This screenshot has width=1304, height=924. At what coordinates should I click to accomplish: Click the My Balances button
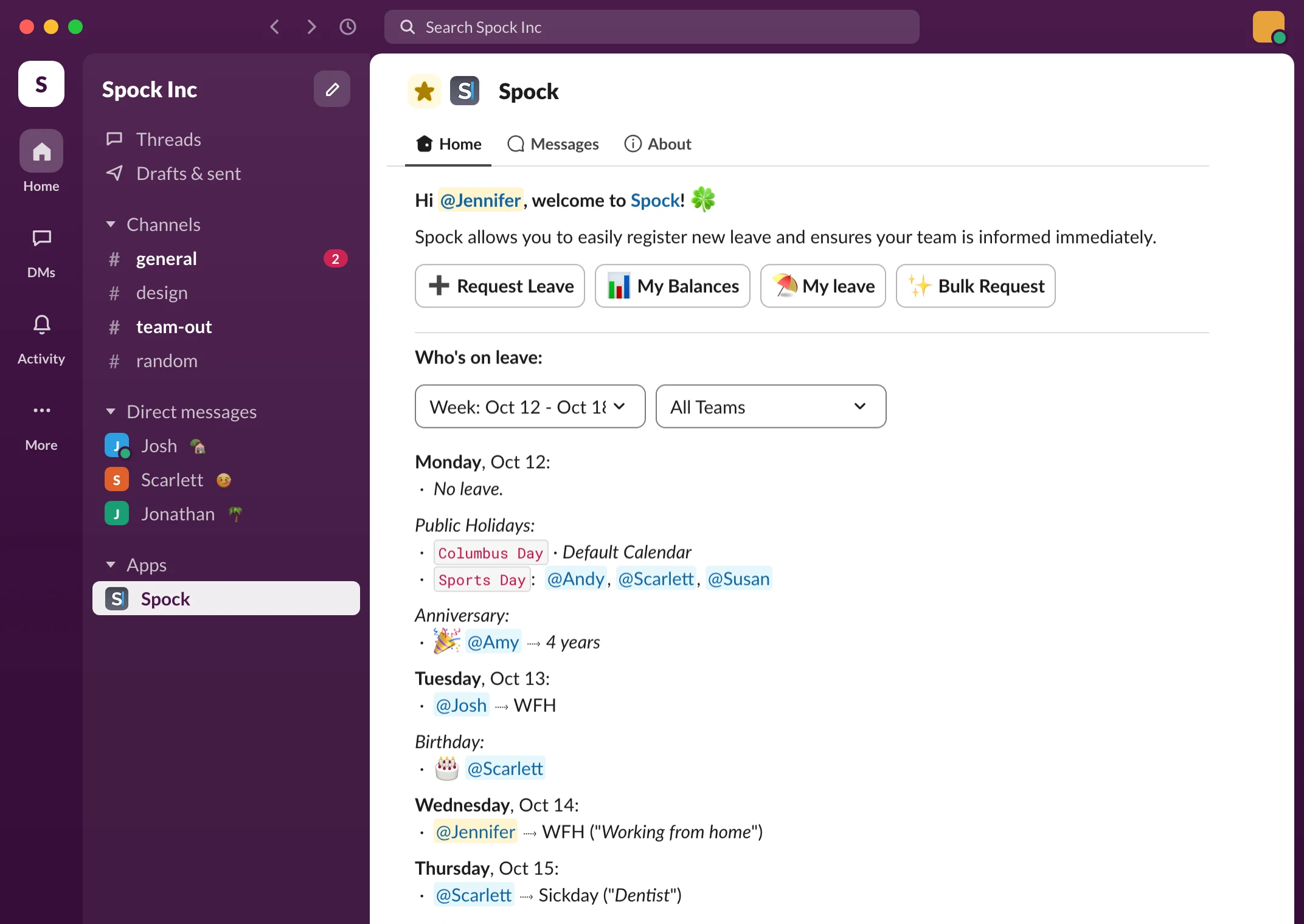pos(673,286)
